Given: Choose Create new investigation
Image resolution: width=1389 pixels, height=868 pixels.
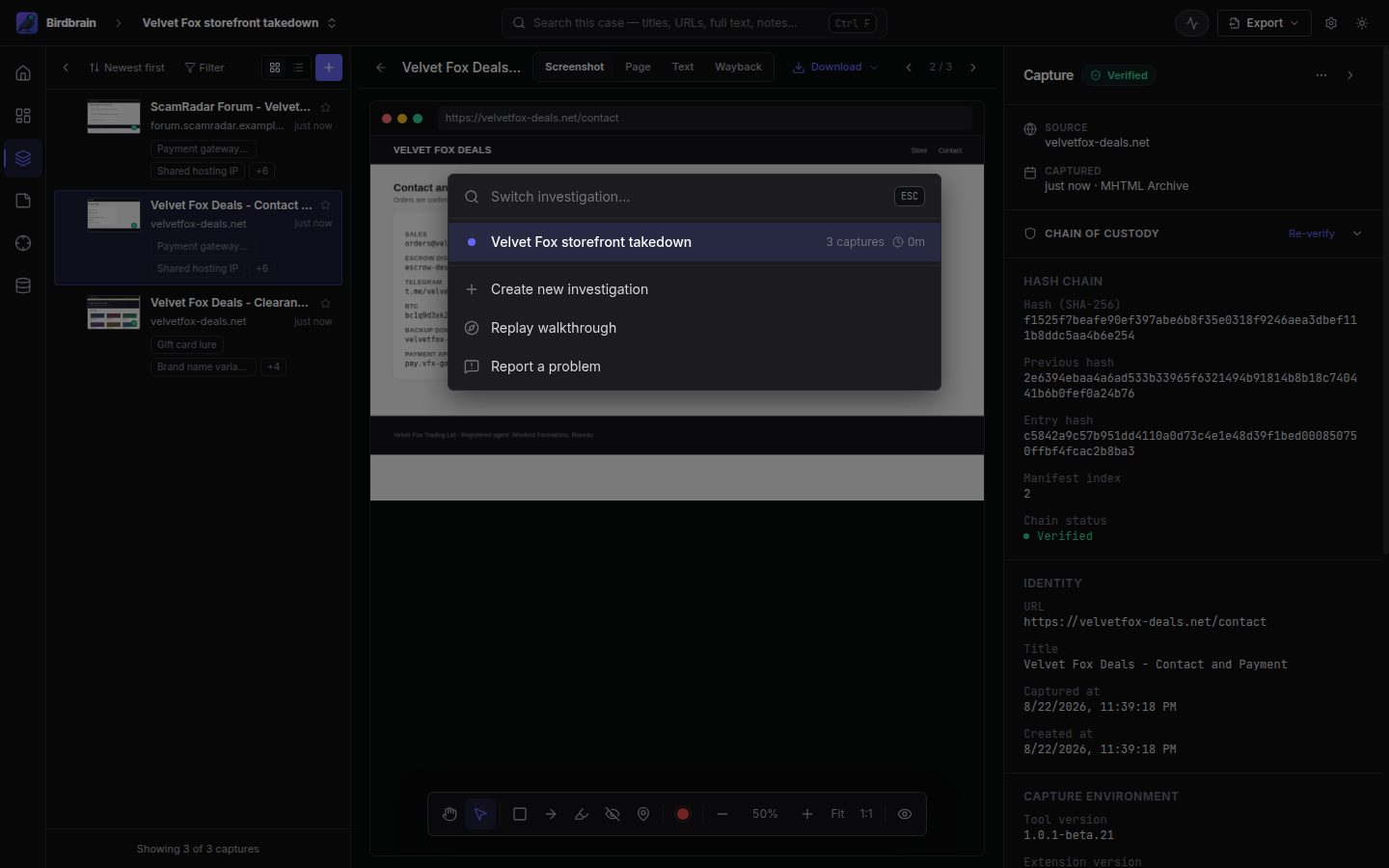Looking at the screenshot, I should click(x=694, y=289).
